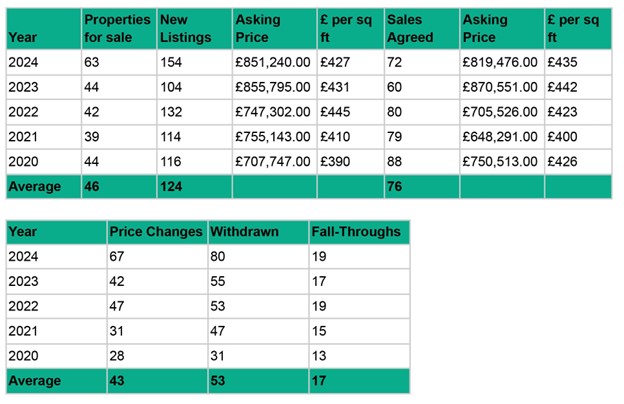The image size is (624, 404).
Task: Click the average properties for sale value 46
Action: pyautogui.click(x=94, y=186)
